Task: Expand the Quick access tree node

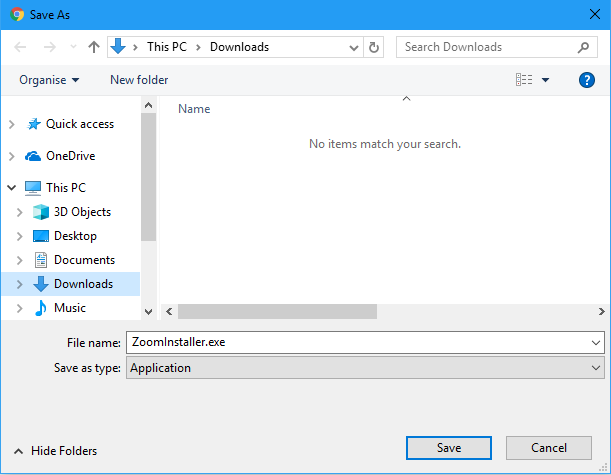Action: point(12,124)
